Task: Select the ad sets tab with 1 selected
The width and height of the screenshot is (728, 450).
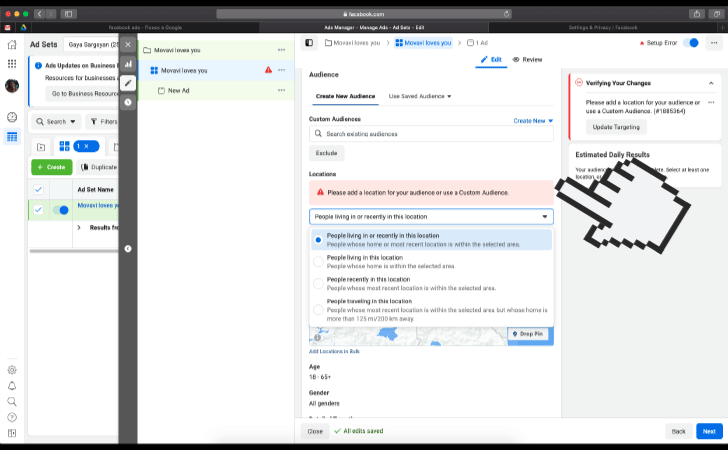Action: tap(79, 146)
